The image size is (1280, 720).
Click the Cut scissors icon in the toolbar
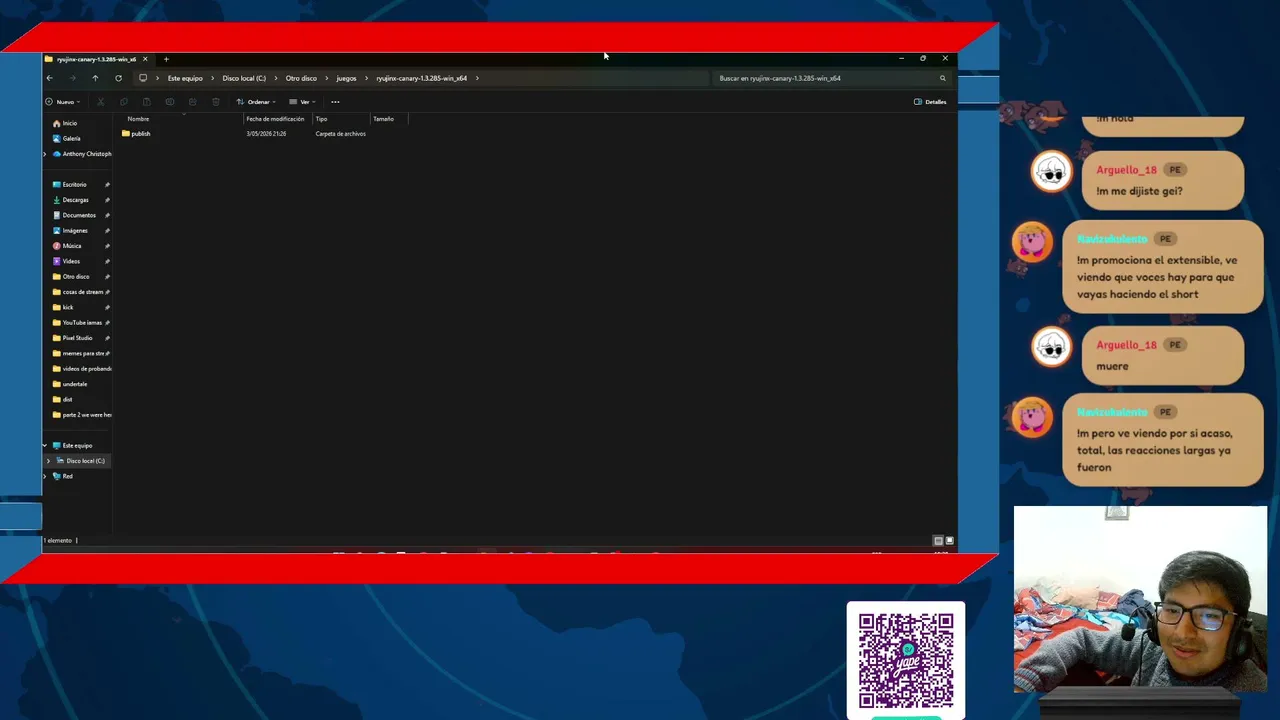(x=100, y=102)
